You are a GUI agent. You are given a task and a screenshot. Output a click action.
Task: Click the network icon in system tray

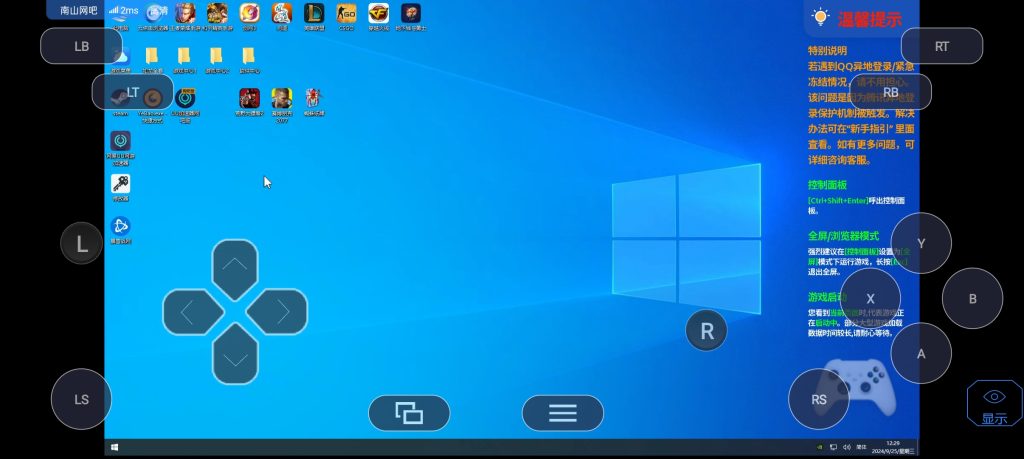click(x=833, y=447)
